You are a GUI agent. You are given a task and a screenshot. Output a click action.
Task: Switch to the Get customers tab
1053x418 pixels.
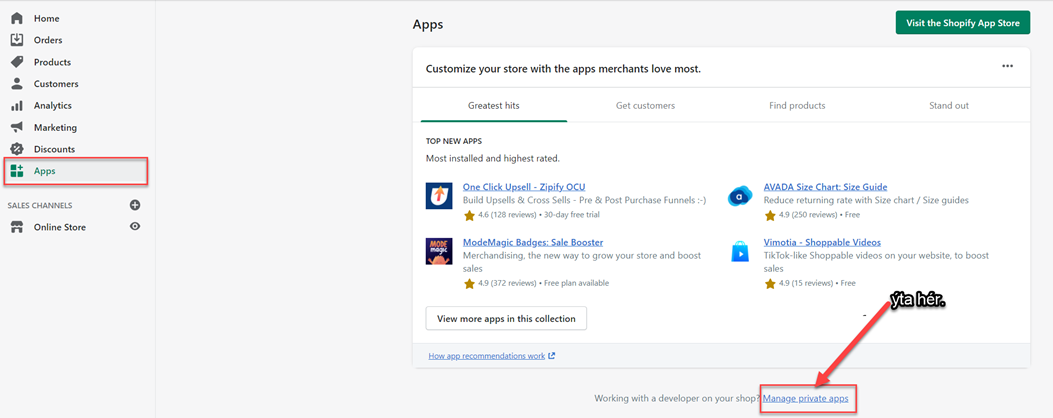[x=645, y=106]
